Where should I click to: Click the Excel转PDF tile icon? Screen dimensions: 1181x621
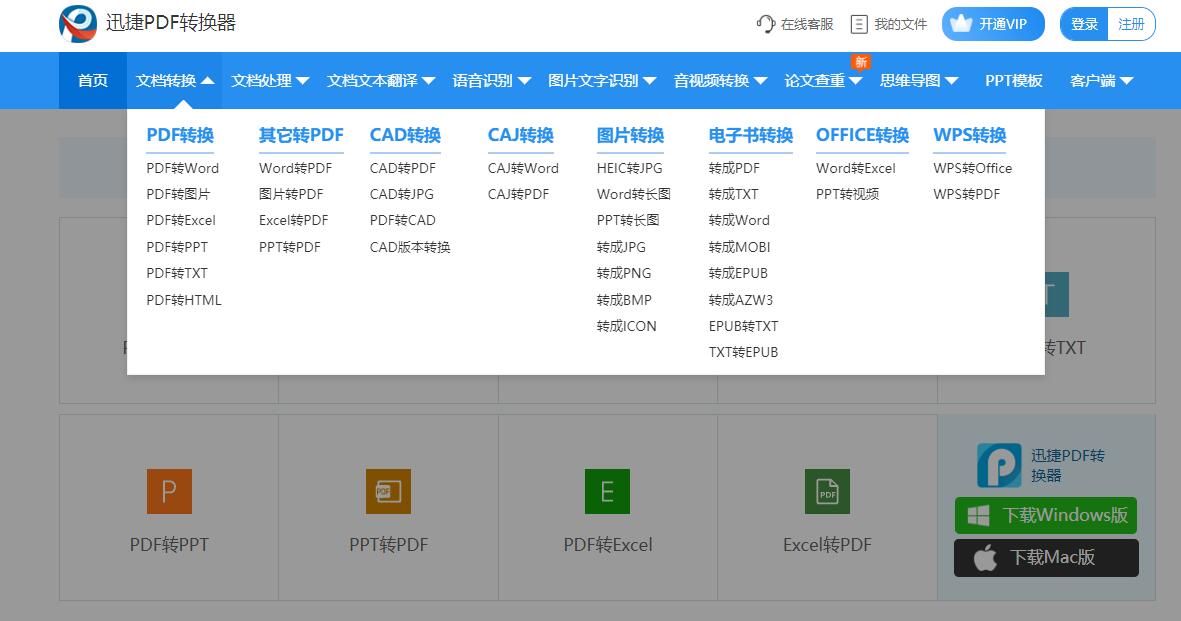pos(827,491)
